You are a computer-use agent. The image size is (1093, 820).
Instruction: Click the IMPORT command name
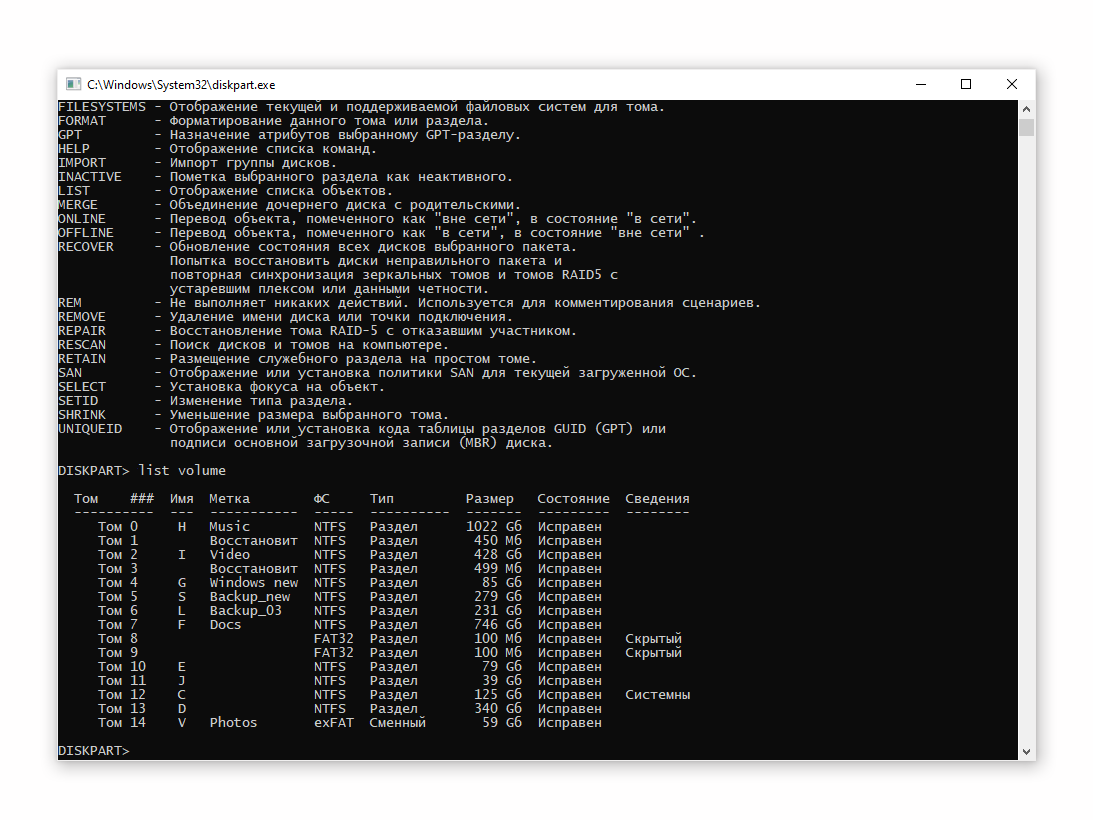click(82, 162)
